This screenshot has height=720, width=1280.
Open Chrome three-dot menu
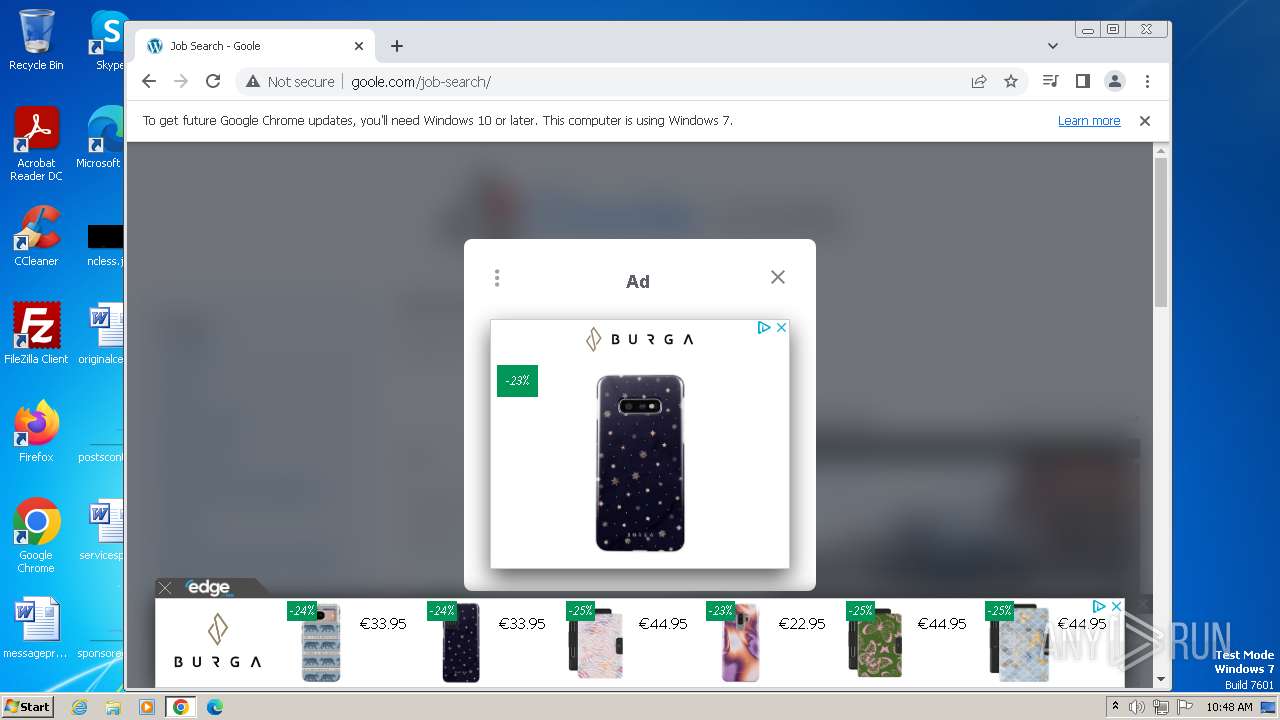[x=1147, y=82]
